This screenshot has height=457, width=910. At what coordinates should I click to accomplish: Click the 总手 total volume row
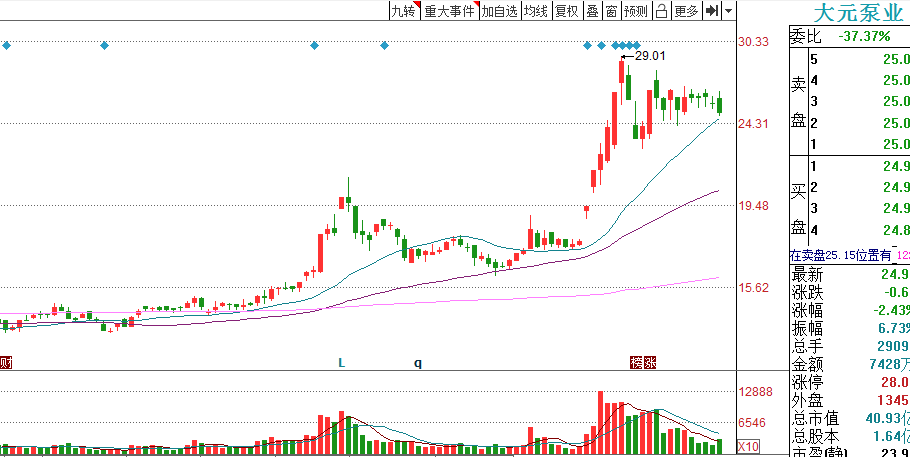click(850, 347)
